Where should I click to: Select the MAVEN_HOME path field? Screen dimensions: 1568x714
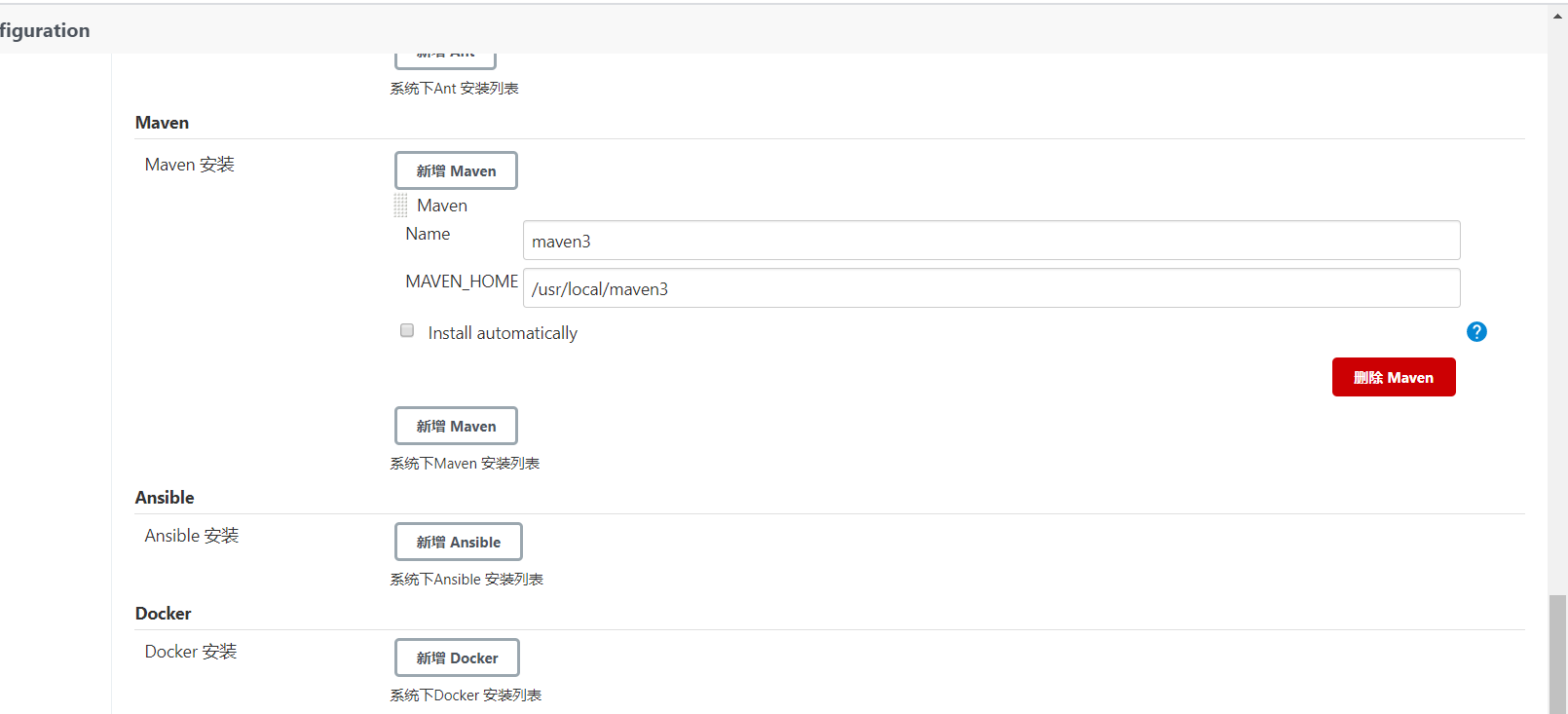(x=990, y=287)
